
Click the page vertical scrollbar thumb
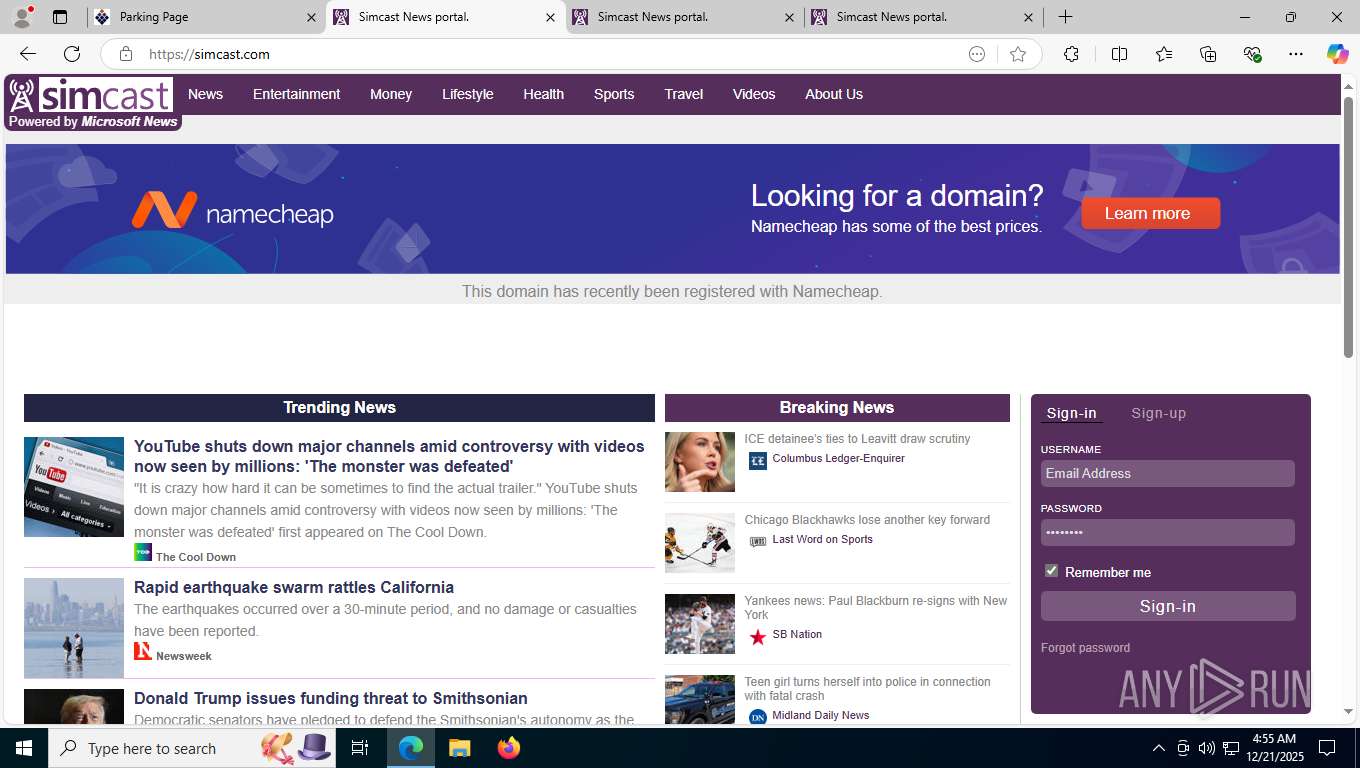click(x=1348, y=227)
